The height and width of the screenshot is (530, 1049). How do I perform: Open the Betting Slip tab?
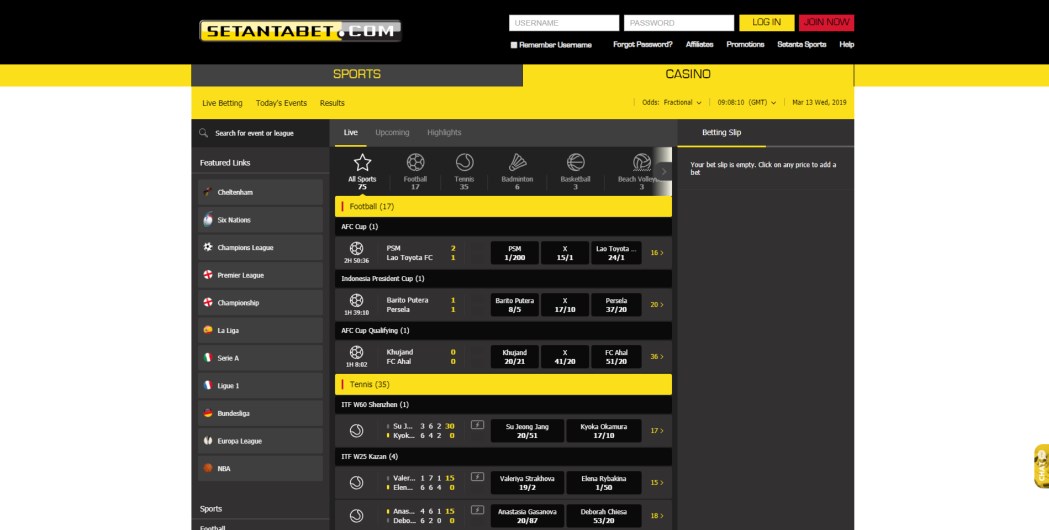click(721, 132)
